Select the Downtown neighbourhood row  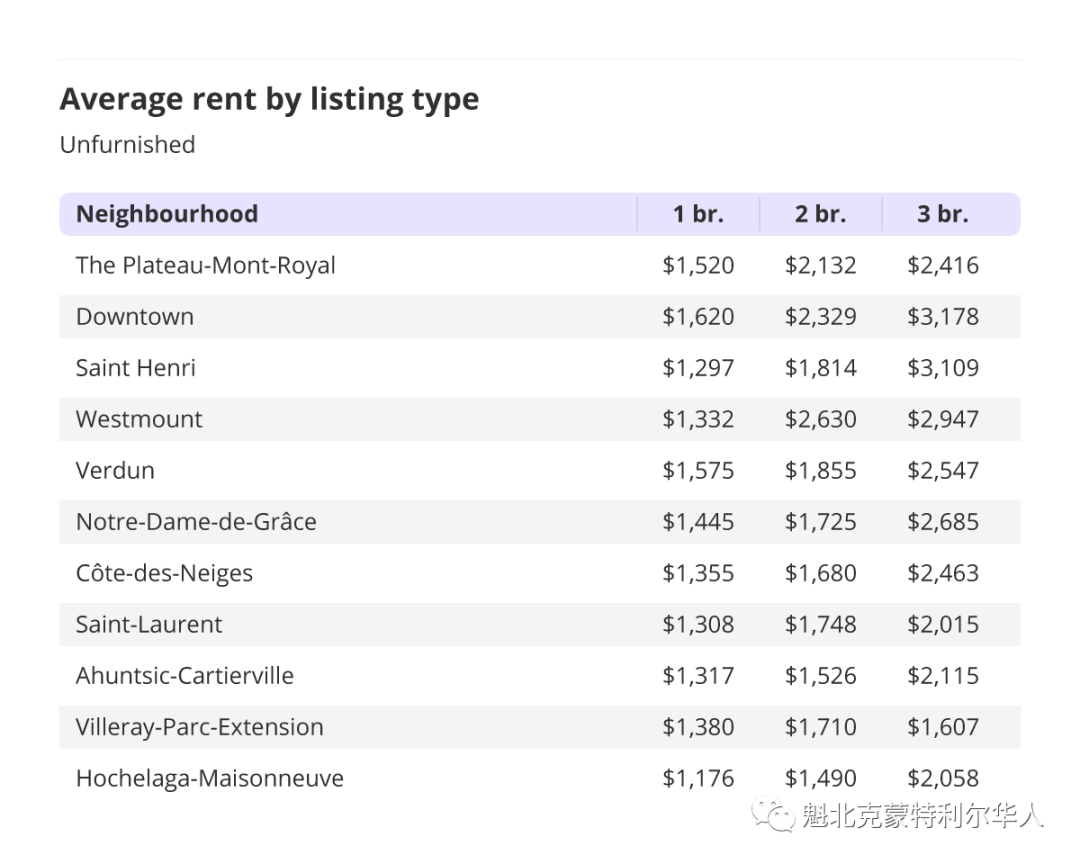540,317
